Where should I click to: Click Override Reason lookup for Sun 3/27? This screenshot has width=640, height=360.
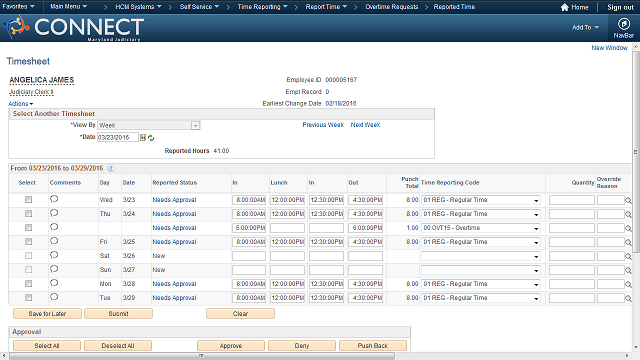(x=628, y=270)
